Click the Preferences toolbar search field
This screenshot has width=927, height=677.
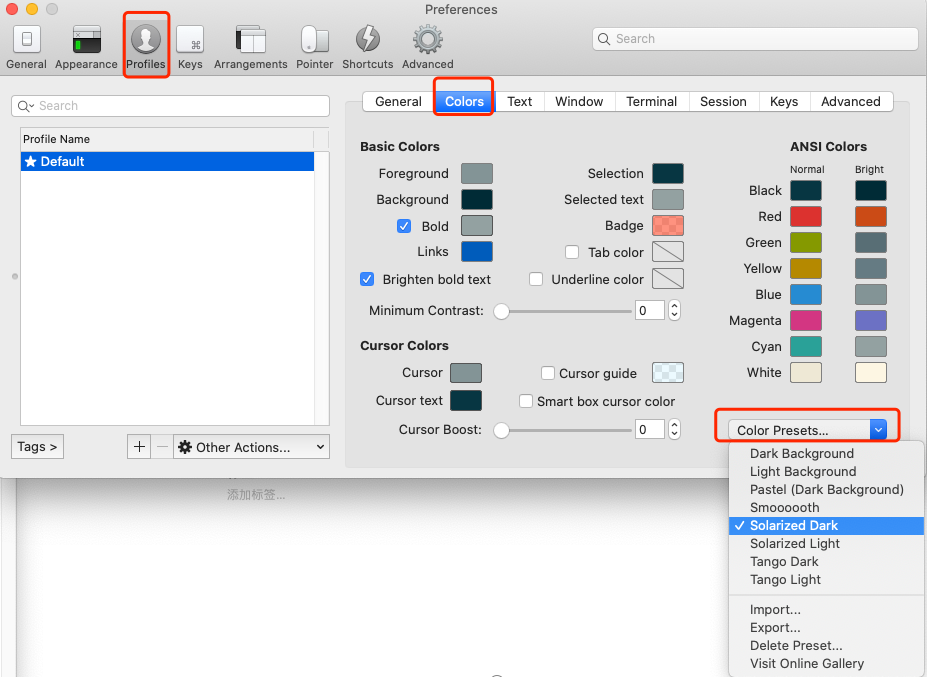click(x=755, y=39)
